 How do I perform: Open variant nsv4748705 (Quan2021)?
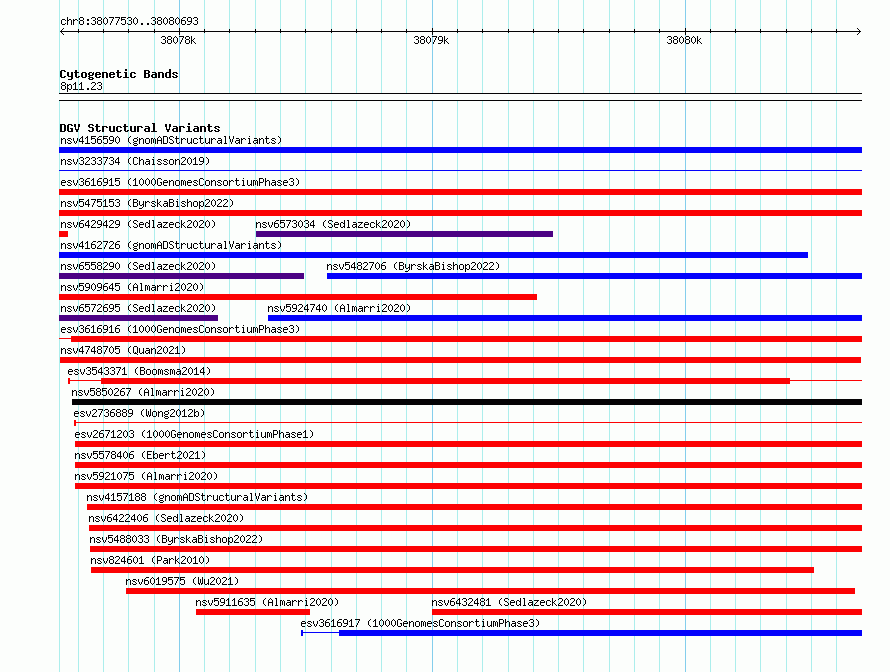[x=123, y=350]
